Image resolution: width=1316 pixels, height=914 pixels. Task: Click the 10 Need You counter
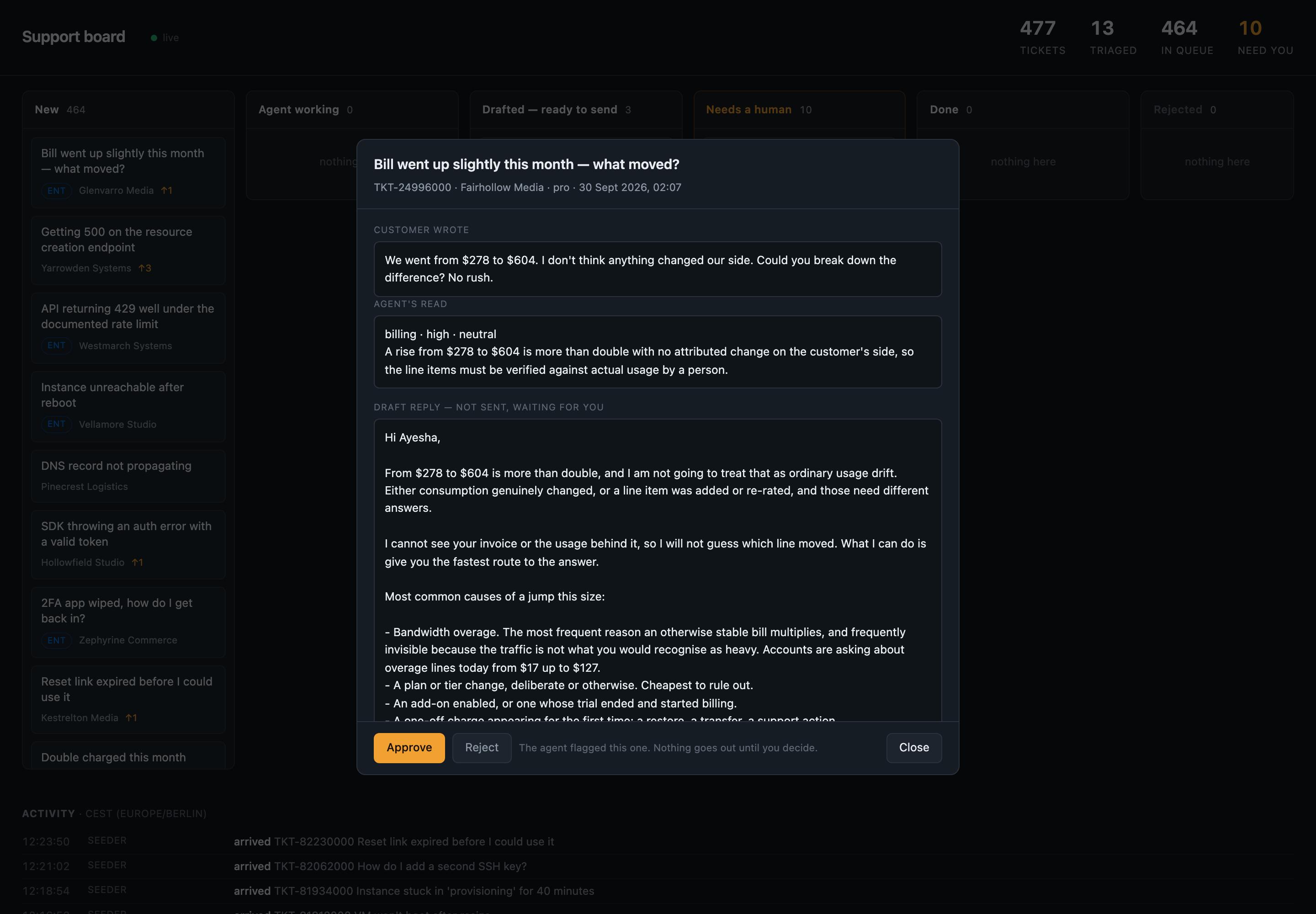(x=1265, y=37)
